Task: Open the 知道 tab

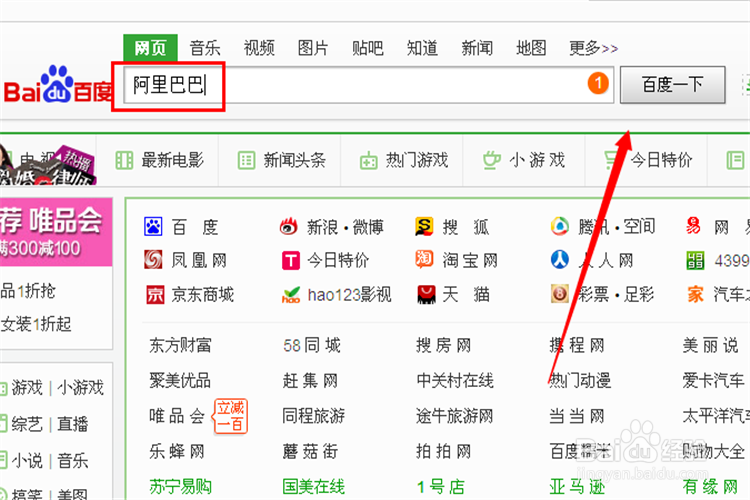Action: [422, 48]
